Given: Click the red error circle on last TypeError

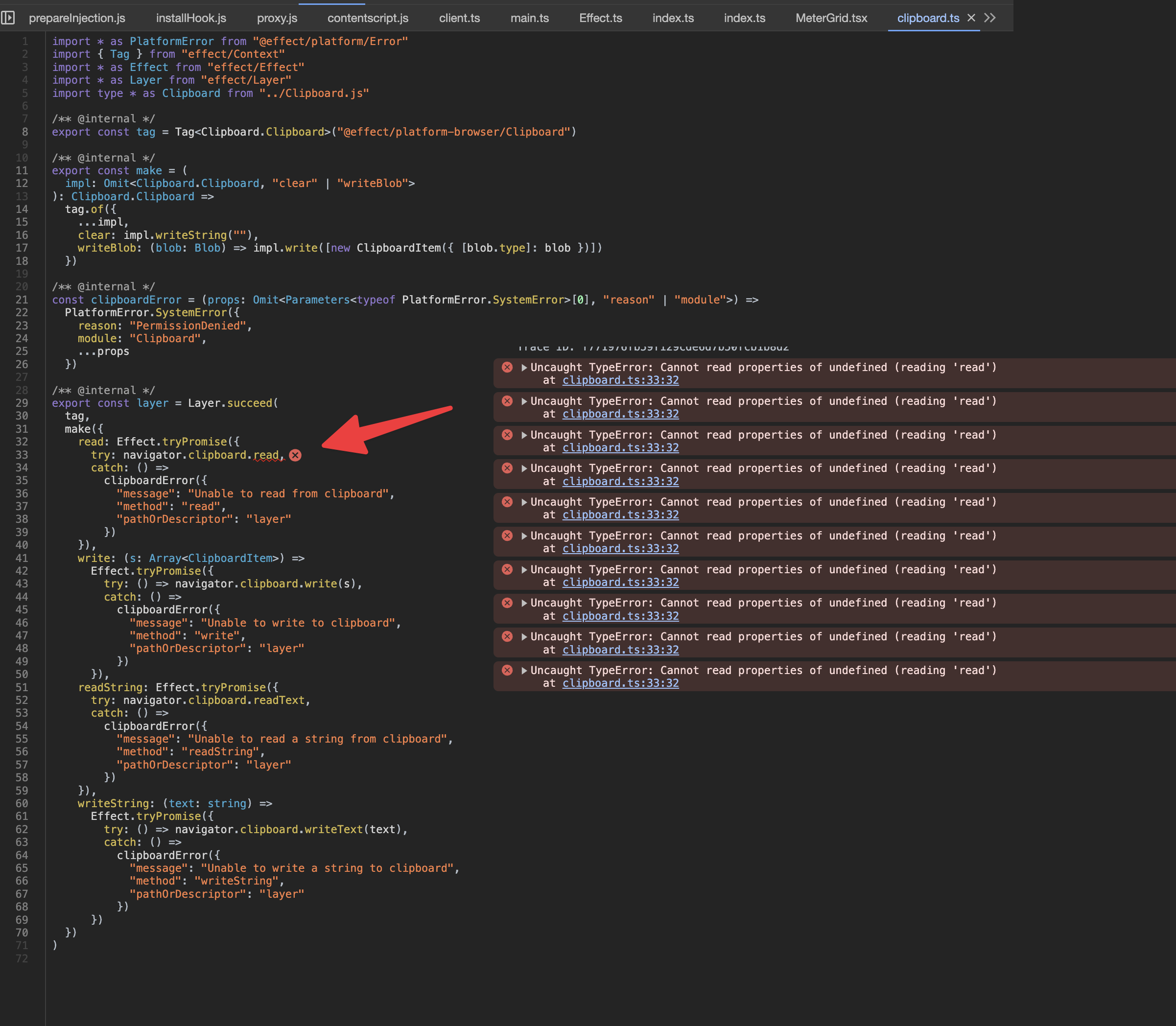Looking at the screenshot, I should pos(507,670).
